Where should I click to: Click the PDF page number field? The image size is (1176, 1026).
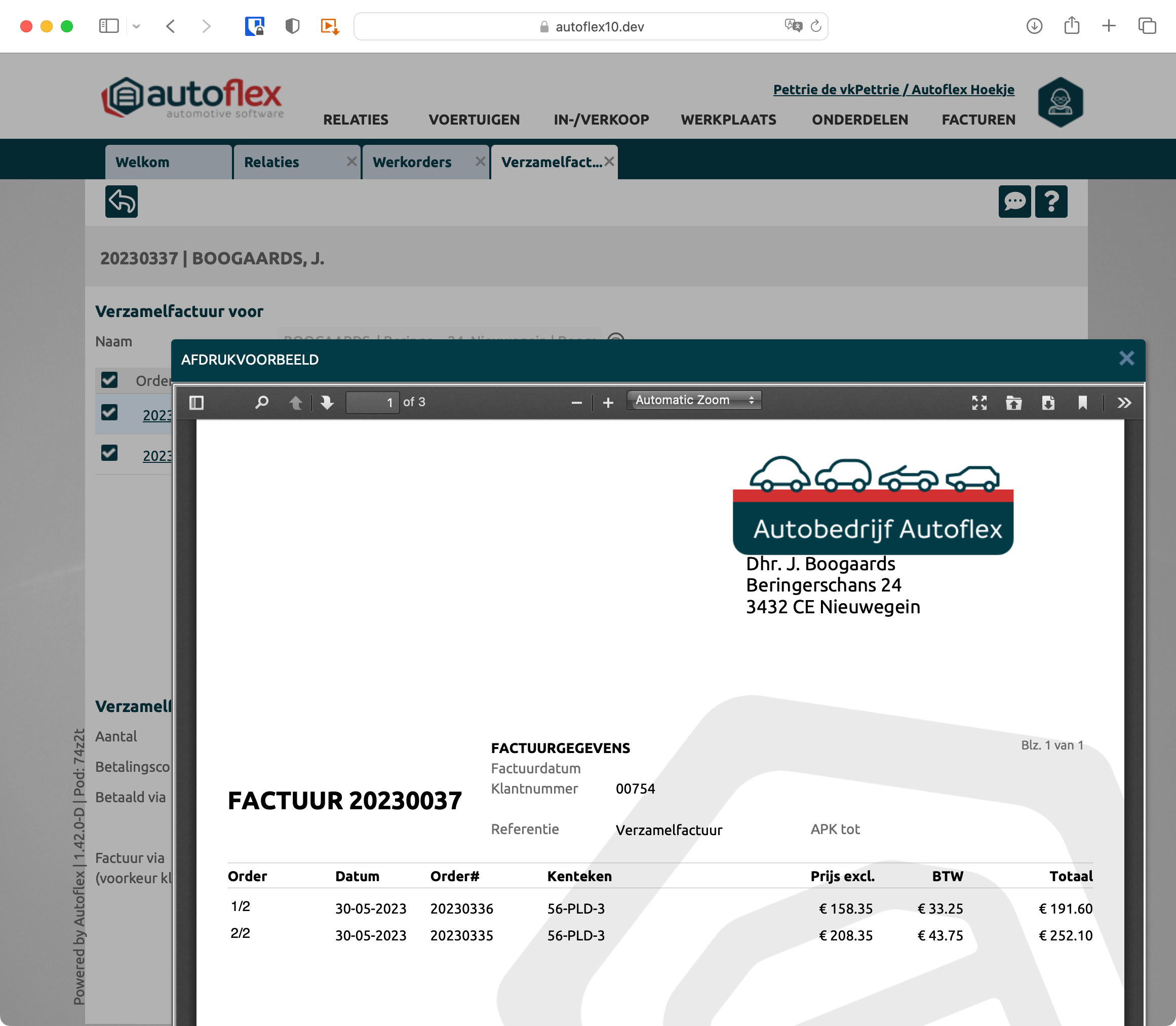tap(373, 403)
